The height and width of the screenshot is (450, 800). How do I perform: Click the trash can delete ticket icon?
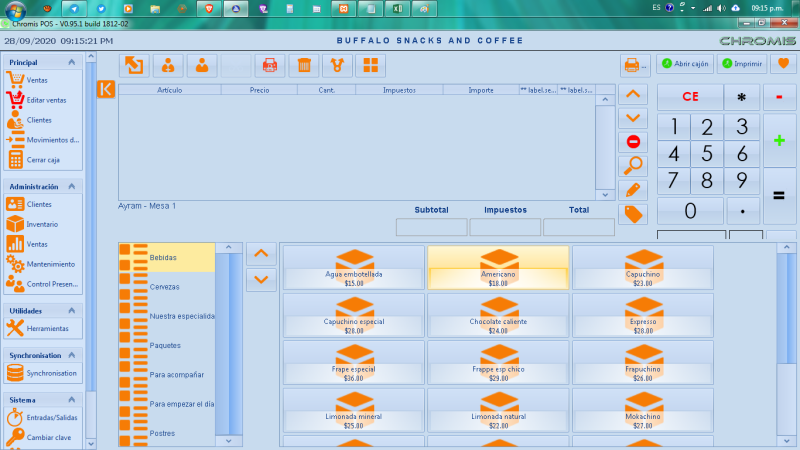click(x=304, y=65)
